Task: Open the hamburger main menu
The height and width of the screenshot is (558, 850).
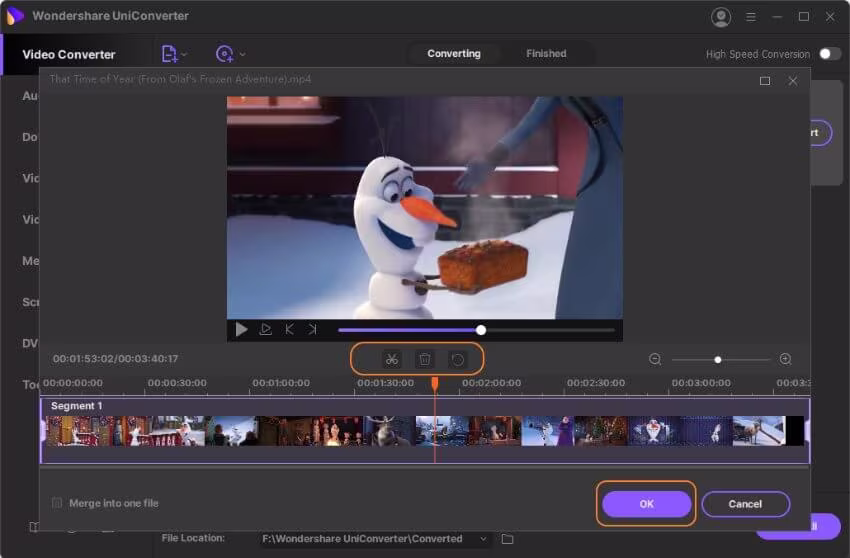Action: [751, 17]
